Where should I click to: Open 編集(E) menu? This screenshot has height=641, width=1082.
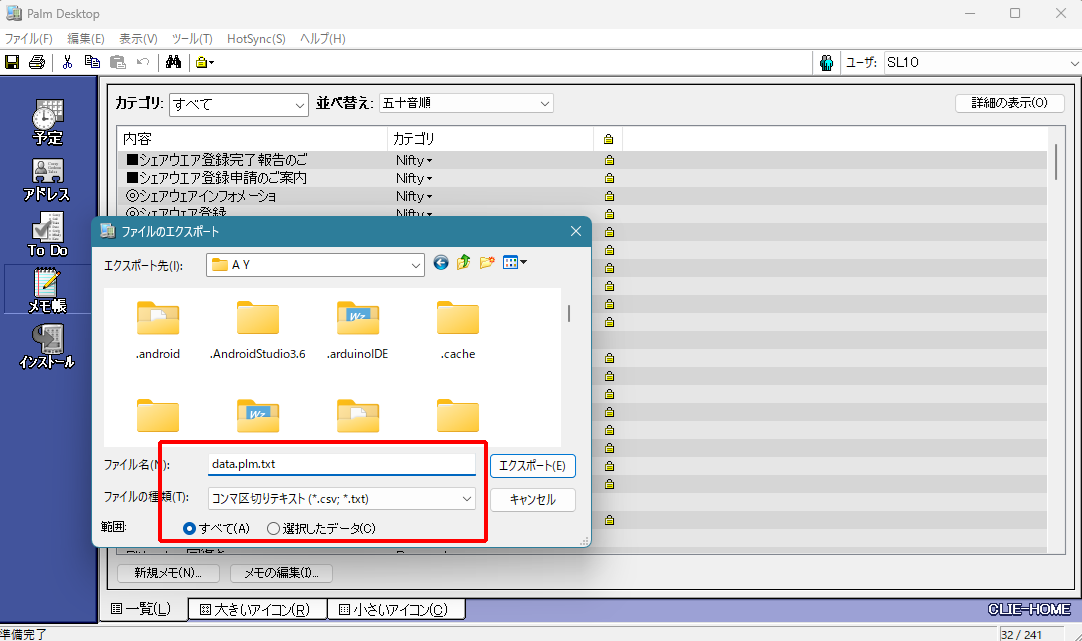coord(86,39)
